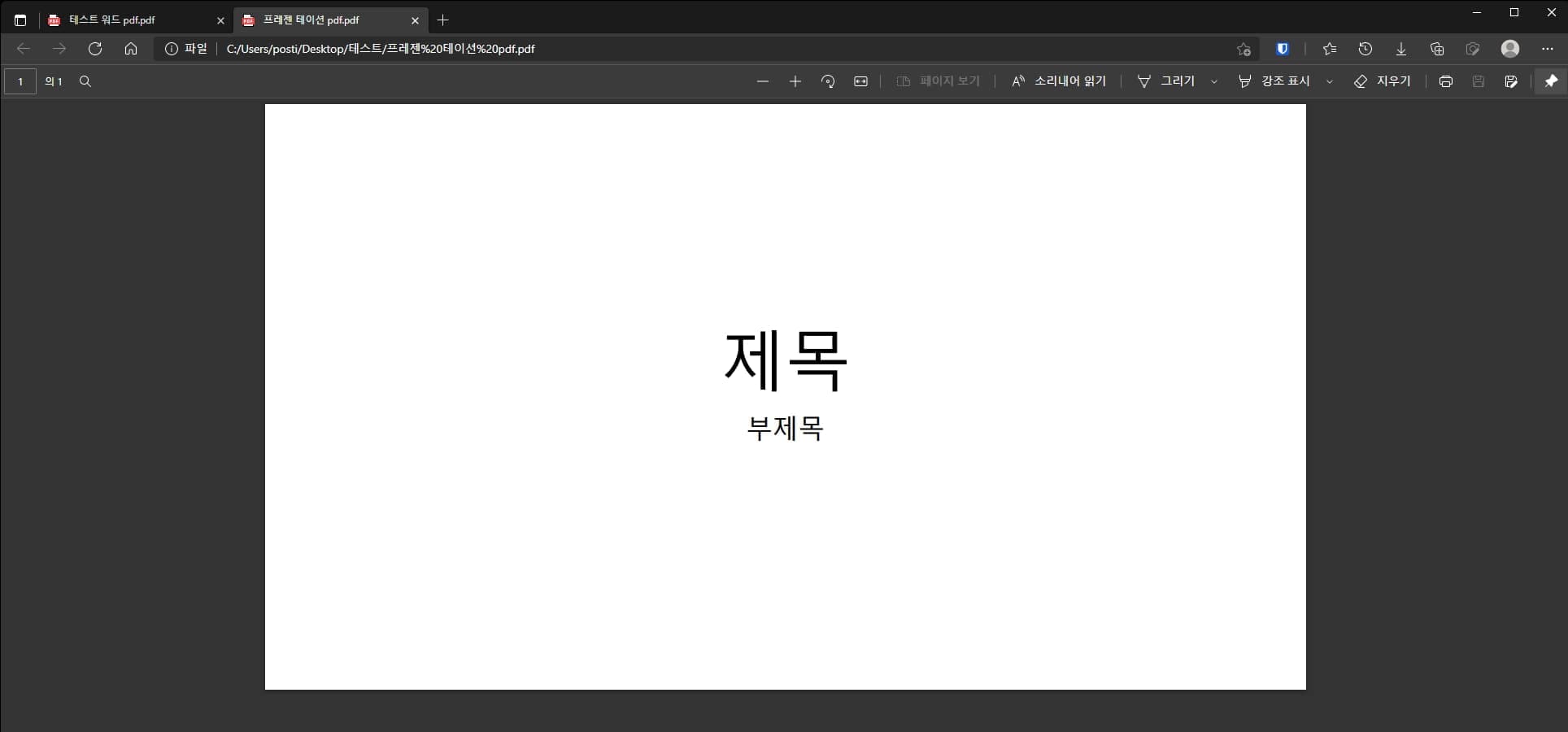Zoom out of the PDF document
The image size is (1568, 732).
tap(763, 81)
